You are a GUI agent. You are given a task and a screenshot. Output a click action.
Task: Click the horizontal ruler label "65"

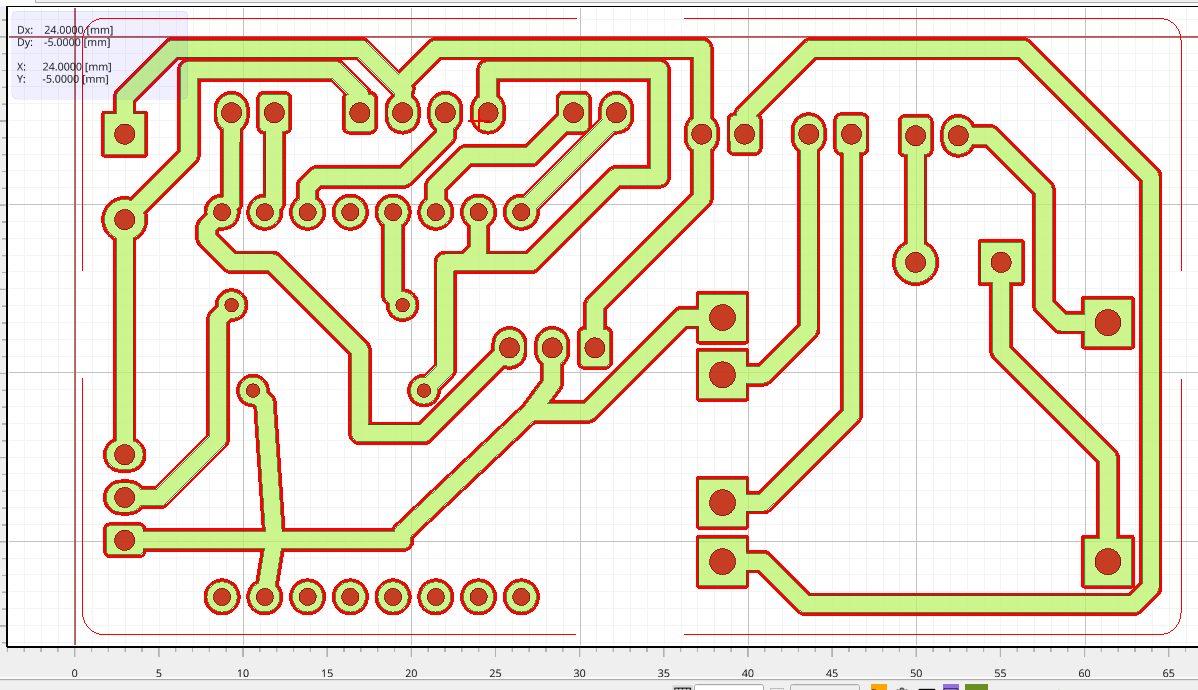1168,673
